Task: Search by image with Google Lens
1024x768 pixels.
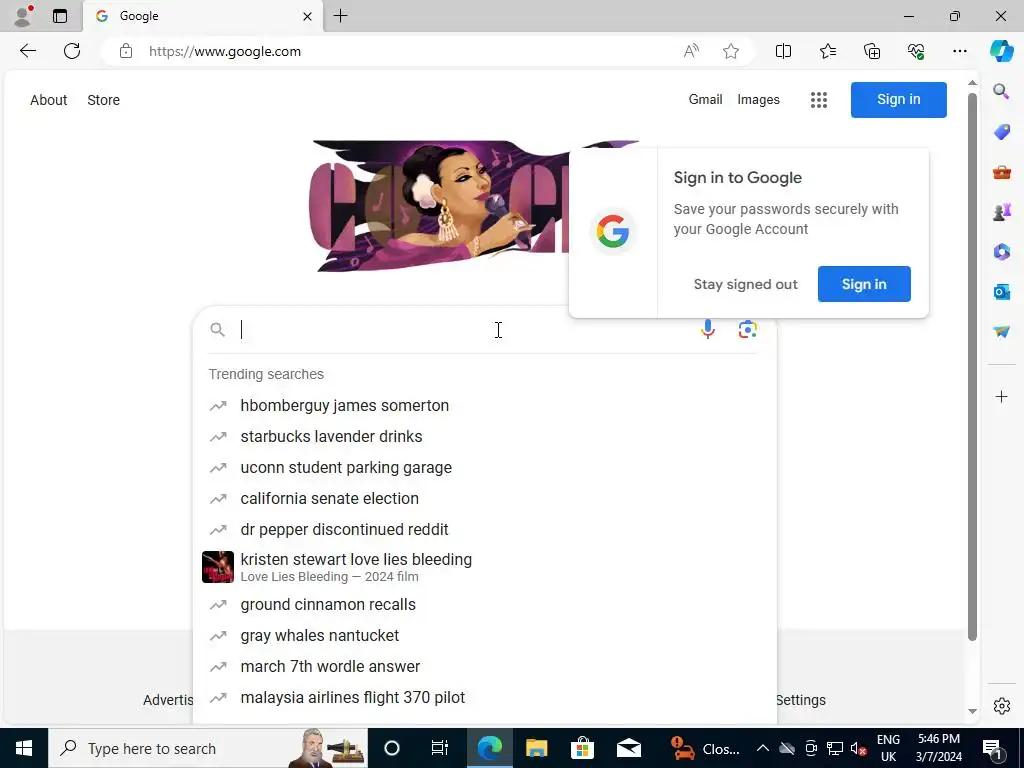Action: pos(748,329)
